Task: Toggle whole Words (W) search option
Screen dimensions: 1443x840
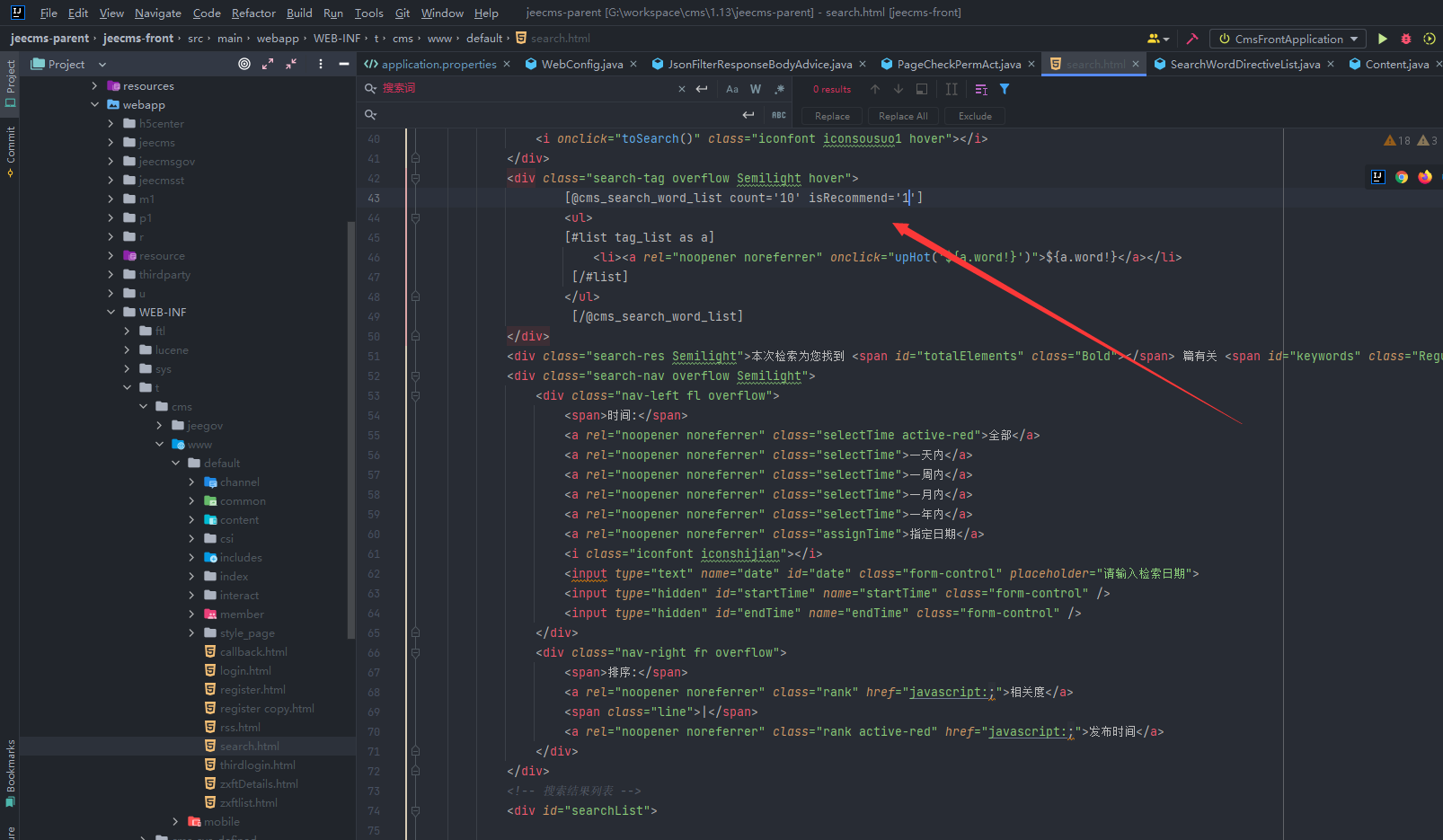Action: (756, 89)
